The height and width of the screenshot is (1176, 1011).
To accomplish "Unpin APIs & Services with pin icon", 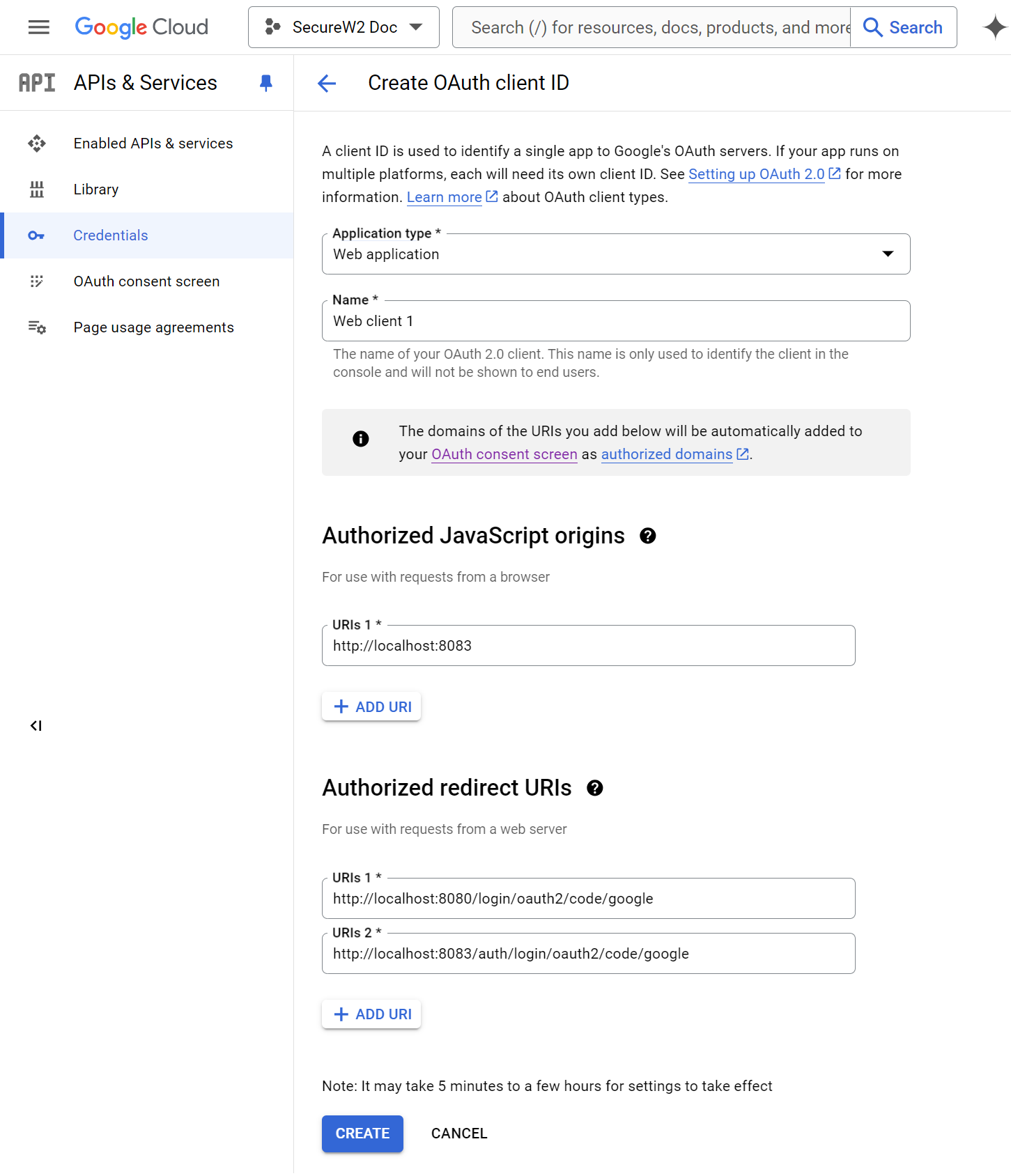I will click(x=265, y=83).
